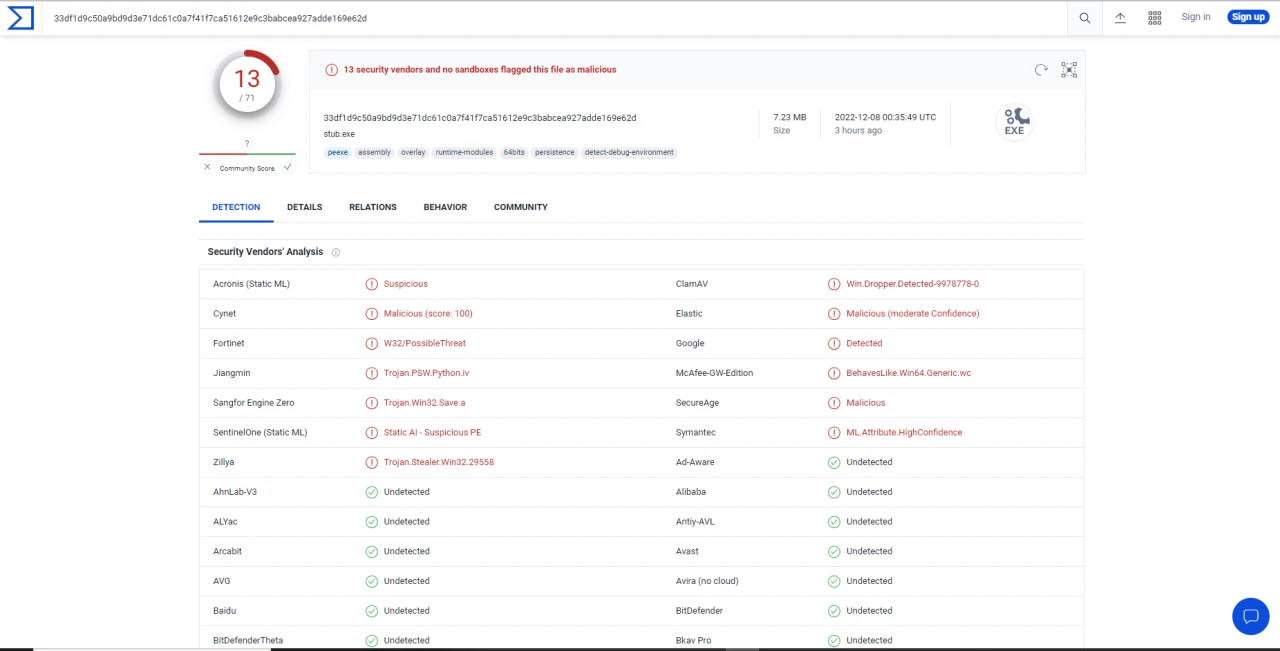Click the Trojan.Stealer.Win32.29558 result

tap(439, 462)
